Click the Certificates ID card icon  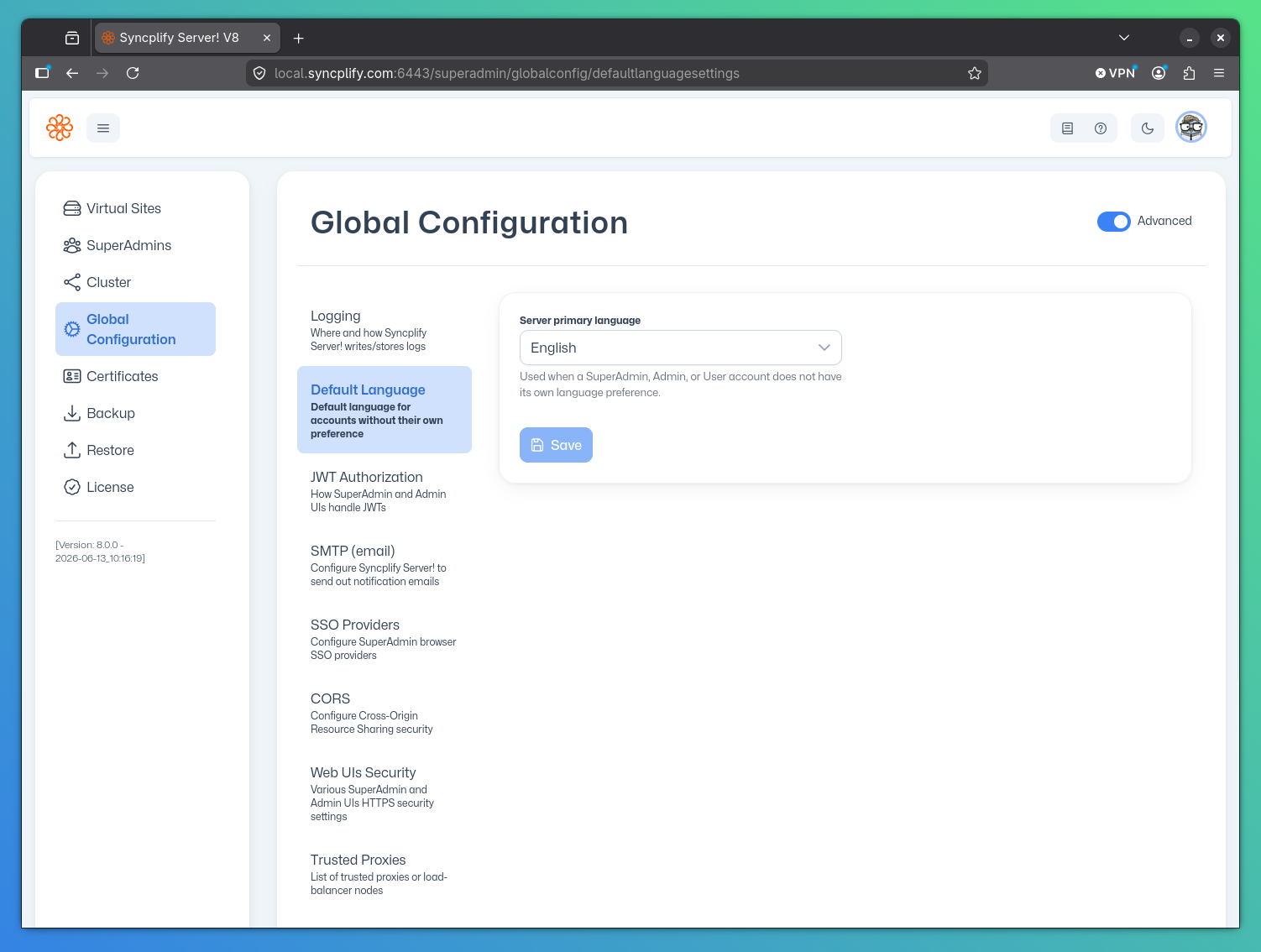(72, 376)
